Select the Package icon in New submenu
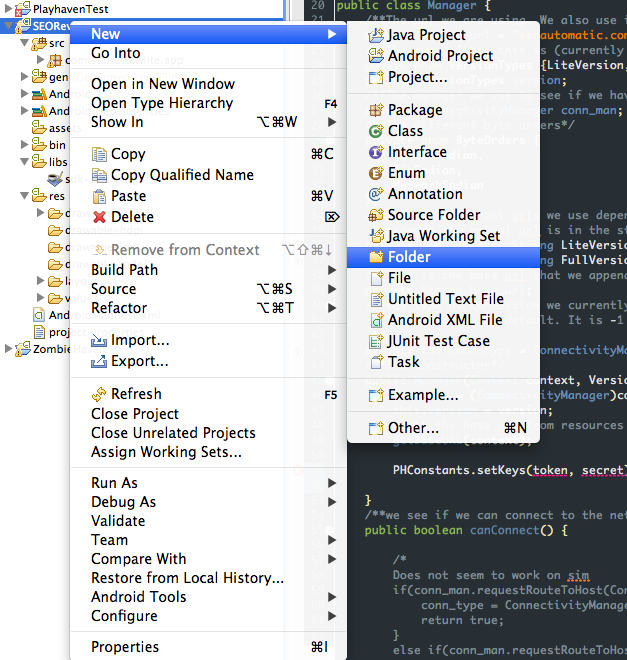 click(375, 110)
